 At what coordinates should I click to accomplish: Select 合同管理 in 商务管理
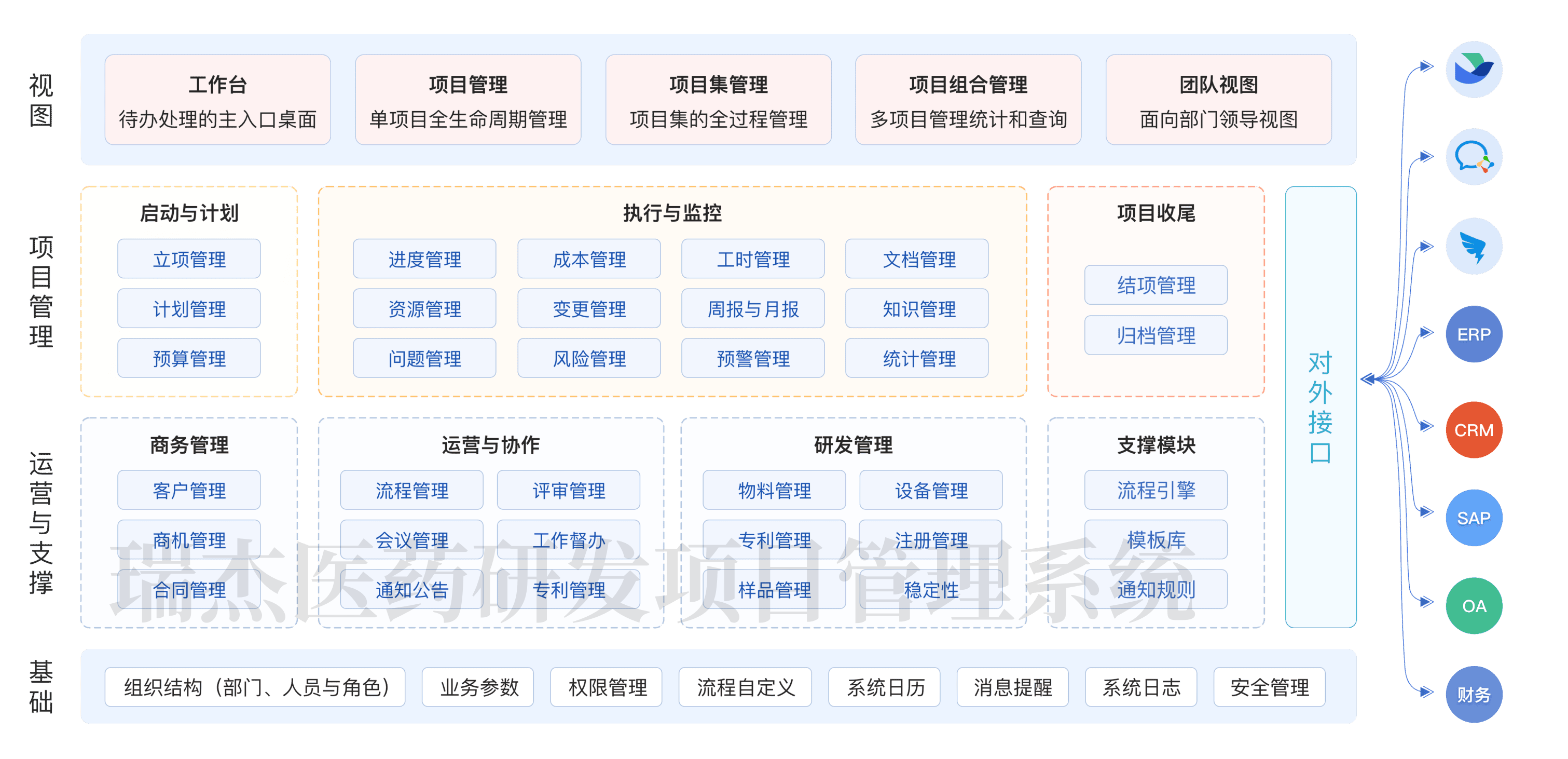[189, 589]
